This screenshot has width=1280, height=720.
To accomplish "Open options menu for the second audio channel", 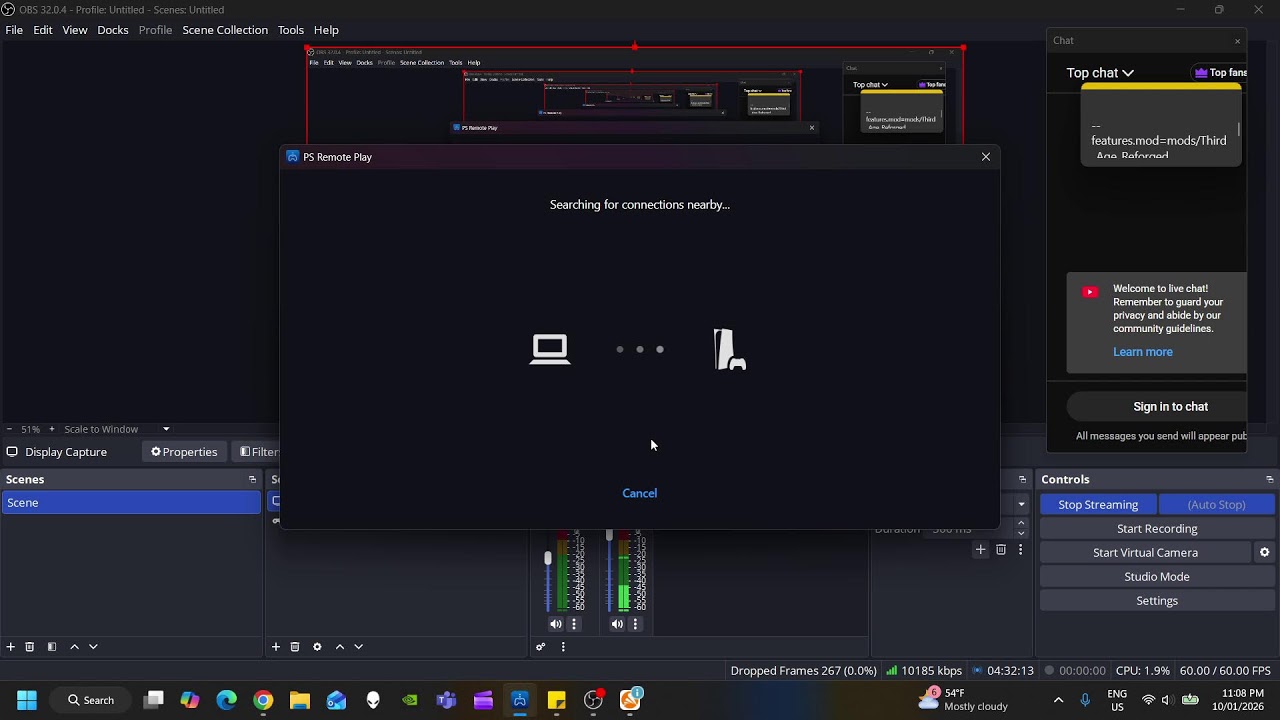I will click(x=635, y=624).
